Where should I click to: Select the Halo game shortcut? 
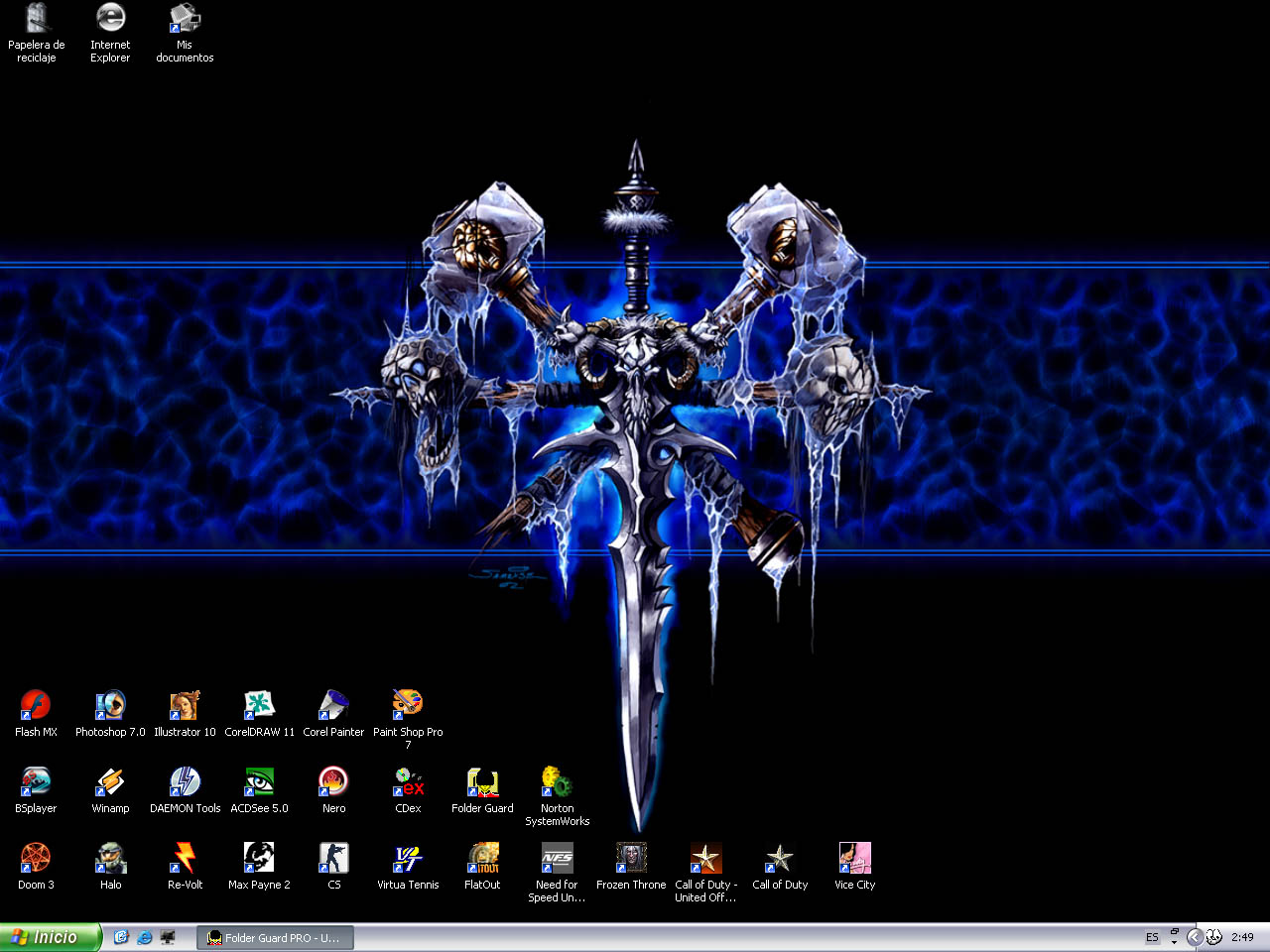[x=110, y=866]
